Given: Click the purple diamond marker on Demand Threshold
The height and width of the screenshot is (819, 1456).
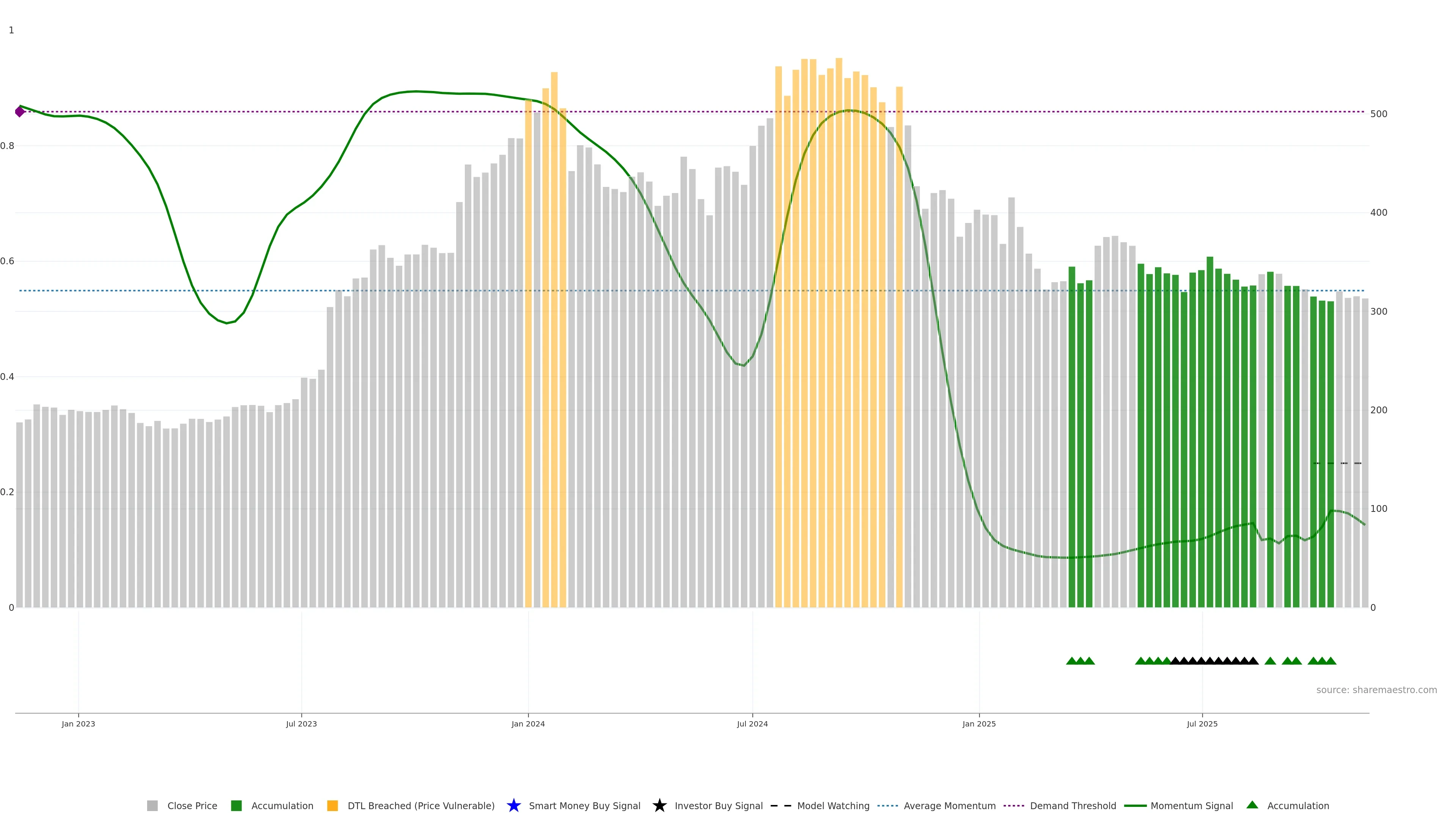Looking at the screenshot, I should (20, 112).
